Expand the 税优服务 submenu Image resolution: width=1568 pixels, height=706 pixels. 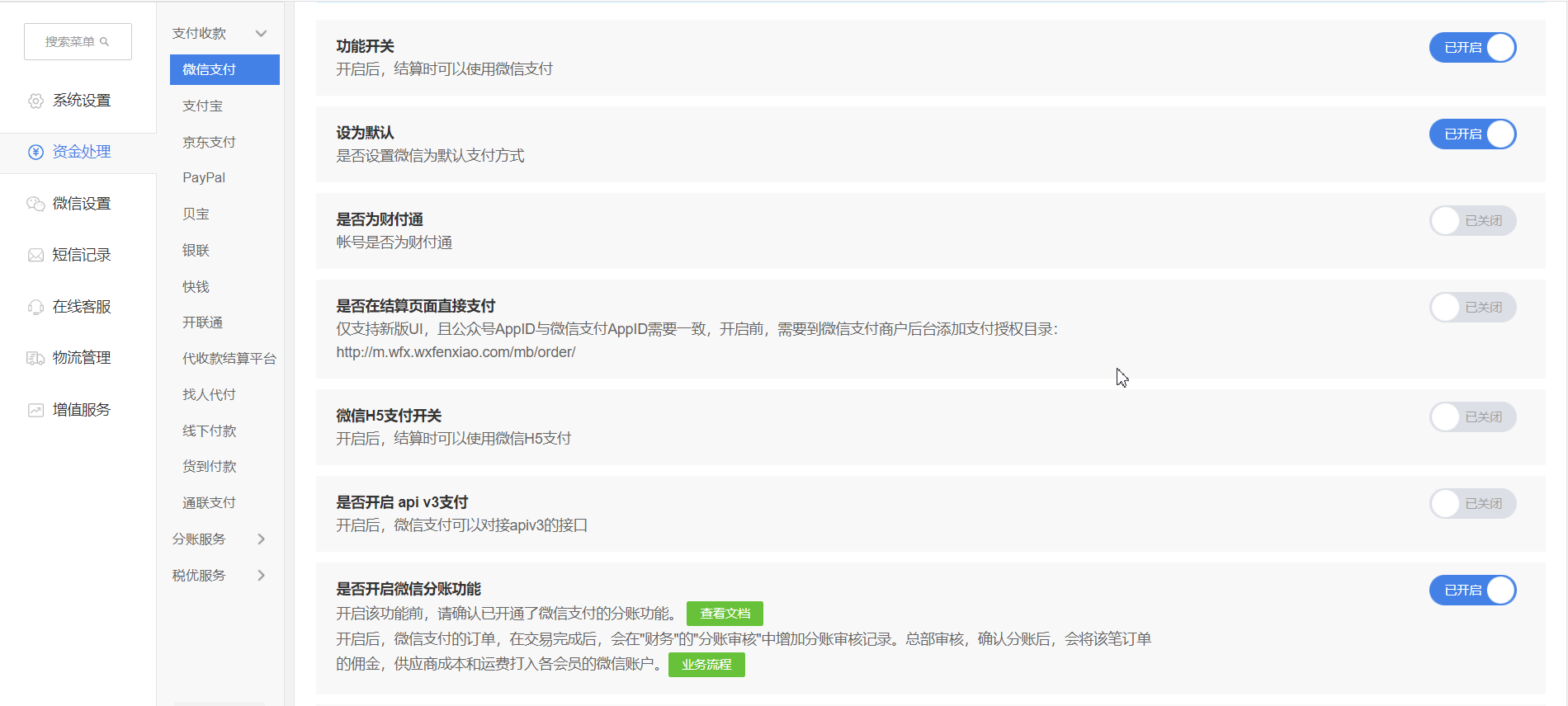coord(261,576)
